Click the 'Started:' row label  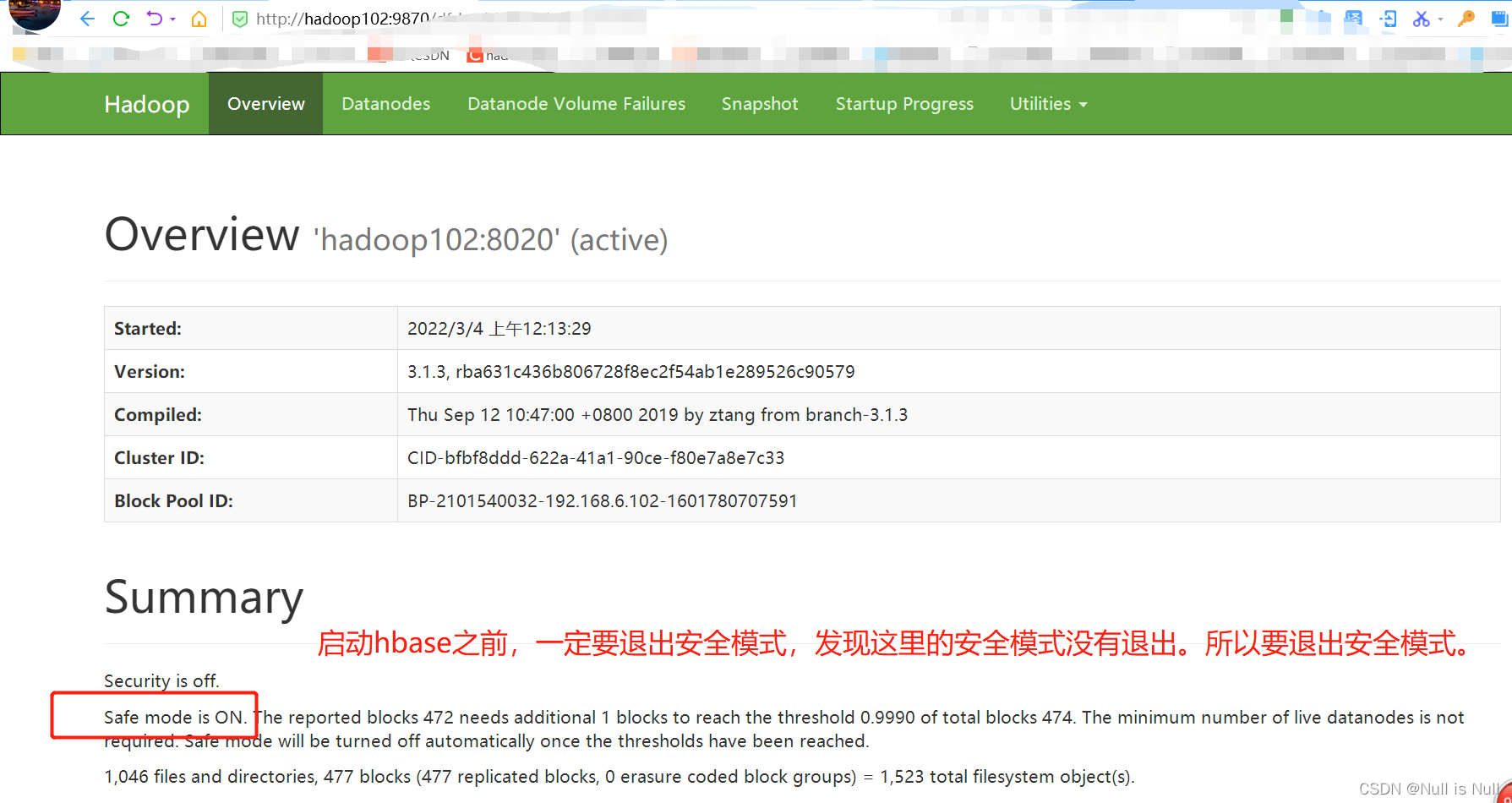[148, 329]
